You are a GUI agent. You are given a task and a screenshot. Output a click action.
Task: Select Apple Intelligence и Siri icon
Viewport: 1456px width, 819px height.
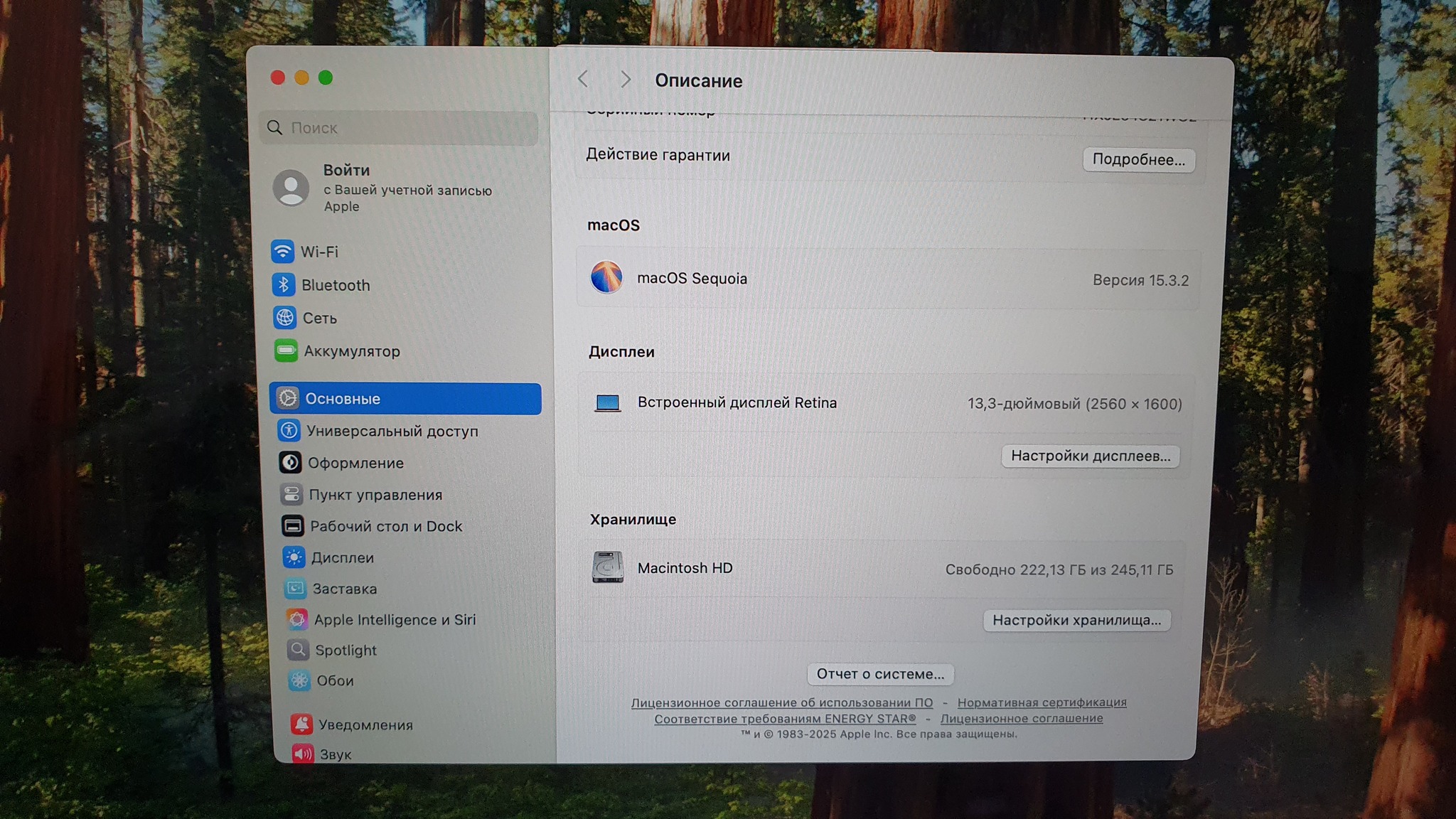(x=297, y=619)
